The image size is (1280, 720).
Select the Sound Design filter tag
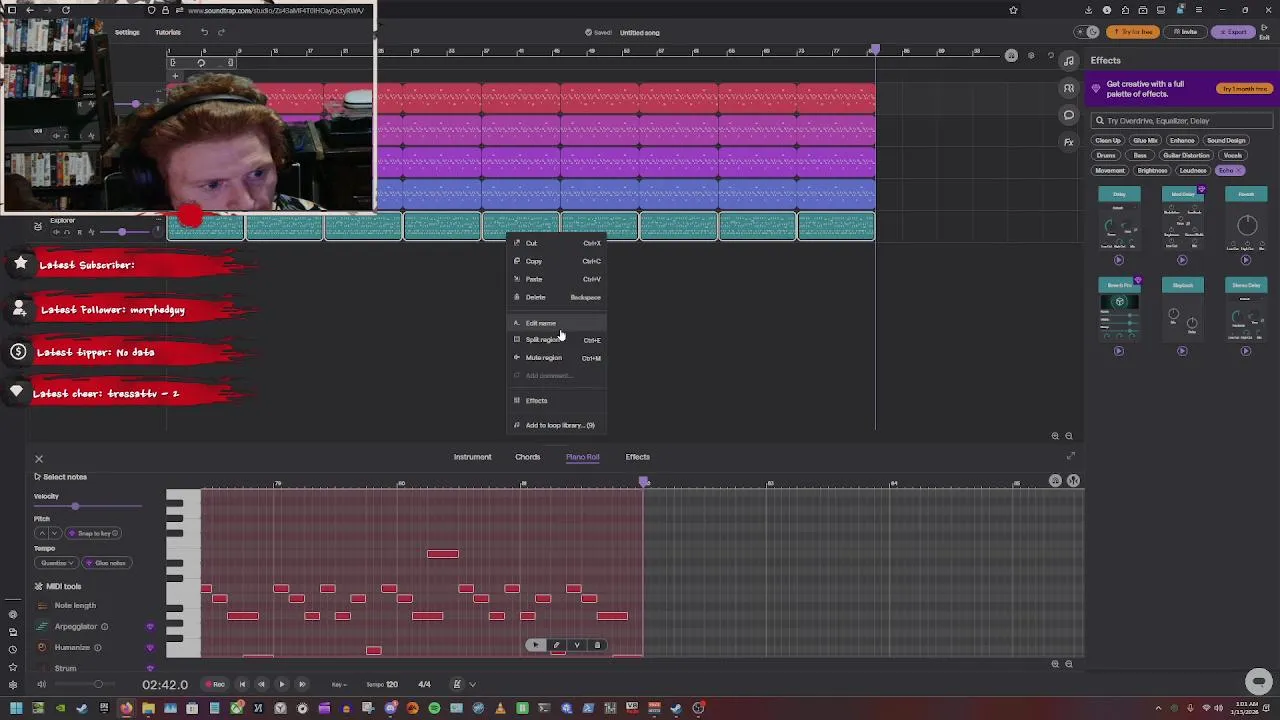(x=1225, y=141)
